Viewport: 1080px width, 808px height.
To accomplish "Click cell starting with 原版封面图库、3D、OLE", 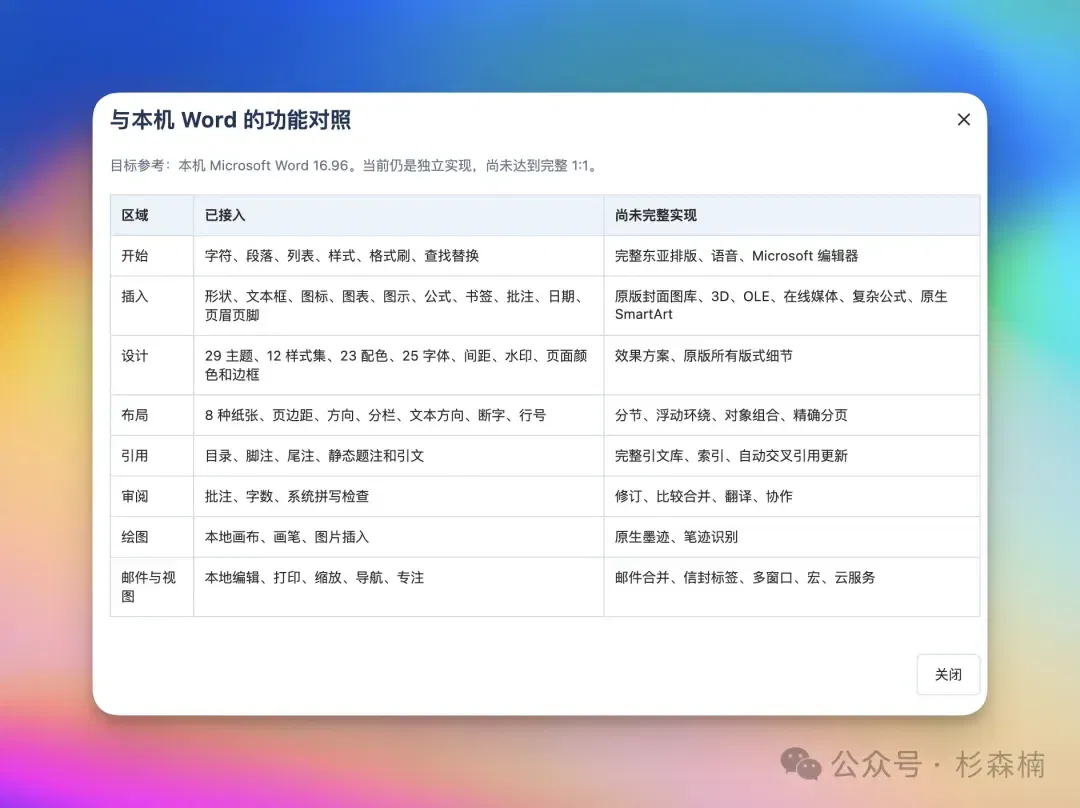I will pos(792,306).
